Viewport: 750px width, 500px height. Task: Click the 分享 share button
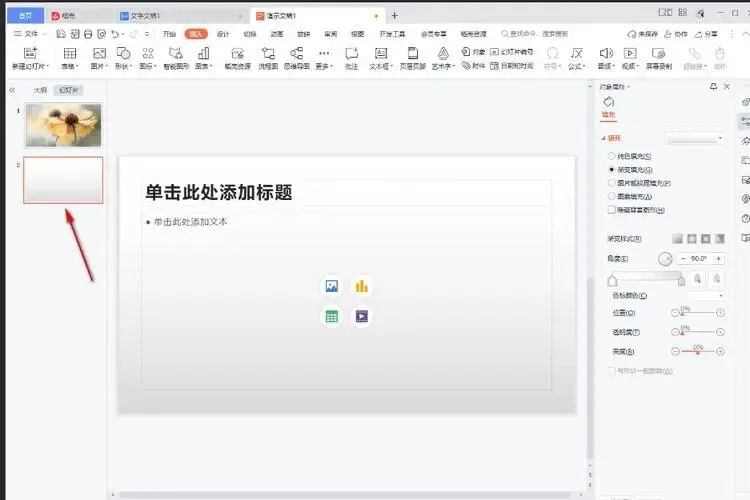[x=706, y=34]
